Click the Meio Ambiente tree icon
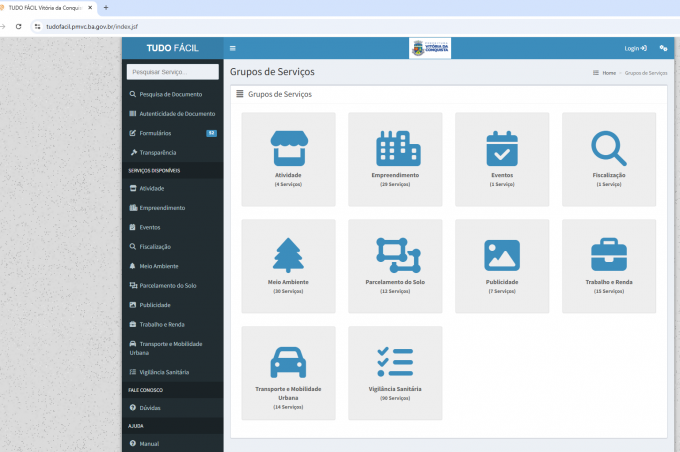Viewport: 680px width, 452px height. click(x=288, y=255)
